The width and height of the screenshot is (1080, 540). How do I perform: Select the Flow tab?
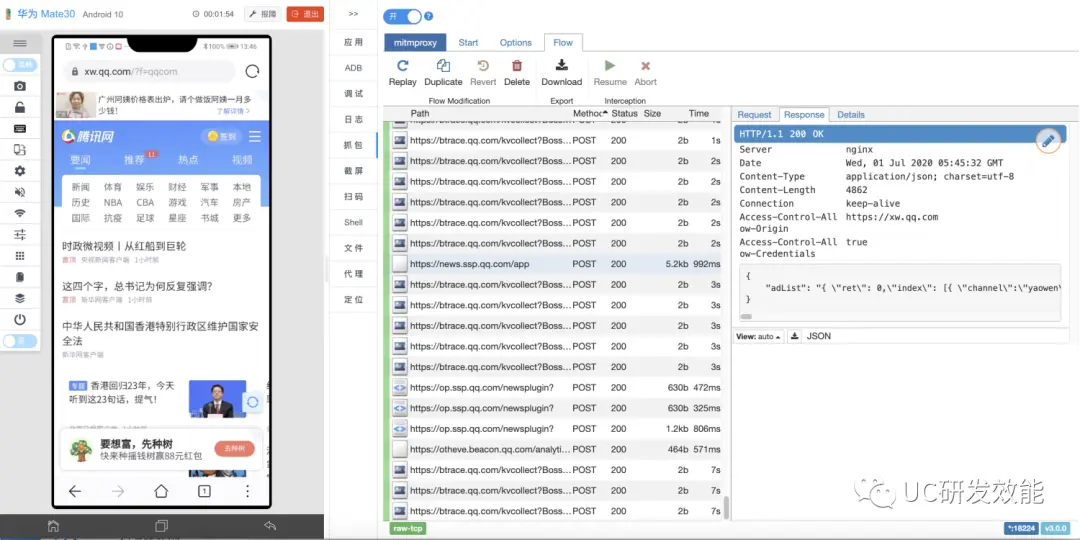563,43
